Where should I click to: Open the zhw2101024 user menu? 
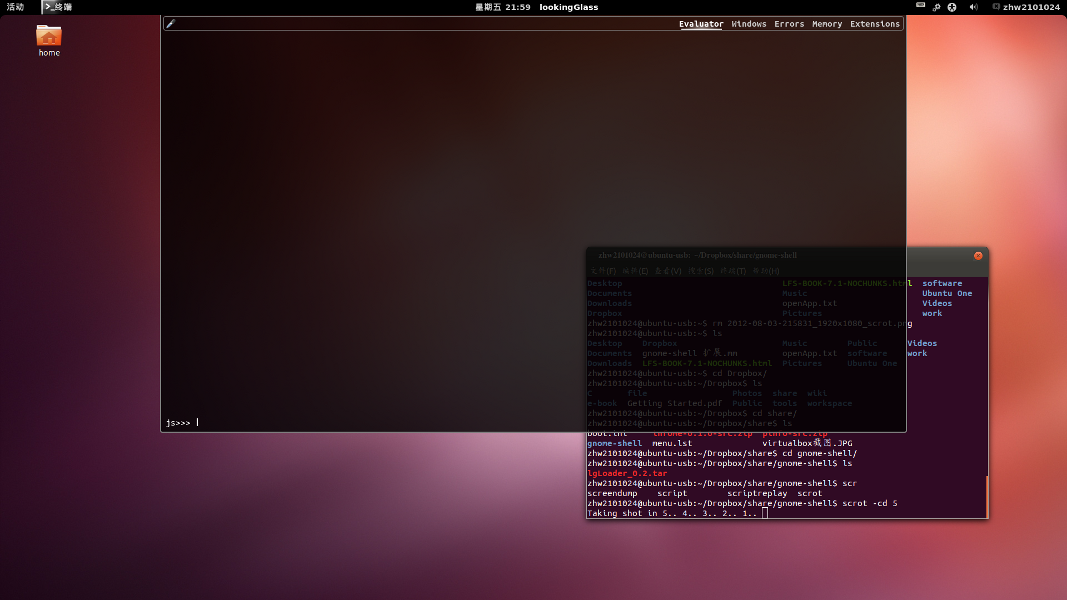pyautogui.click(x=1031, y=7)
